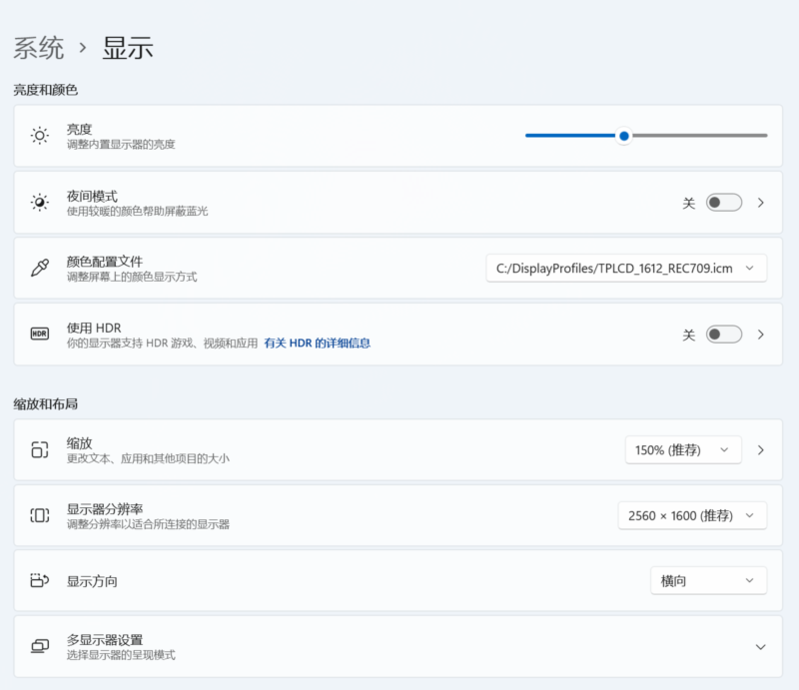Open the 有关 HDR 的详细信息 link

point(317,343)
